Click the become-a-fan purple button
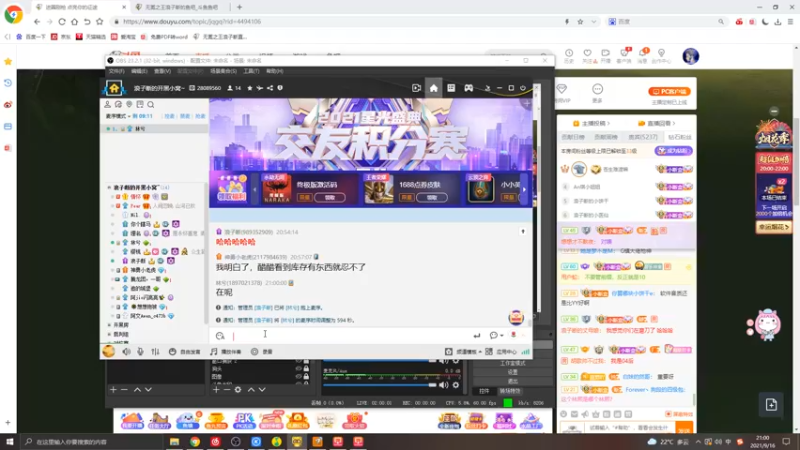800x450 pixels. coord(673,151)
